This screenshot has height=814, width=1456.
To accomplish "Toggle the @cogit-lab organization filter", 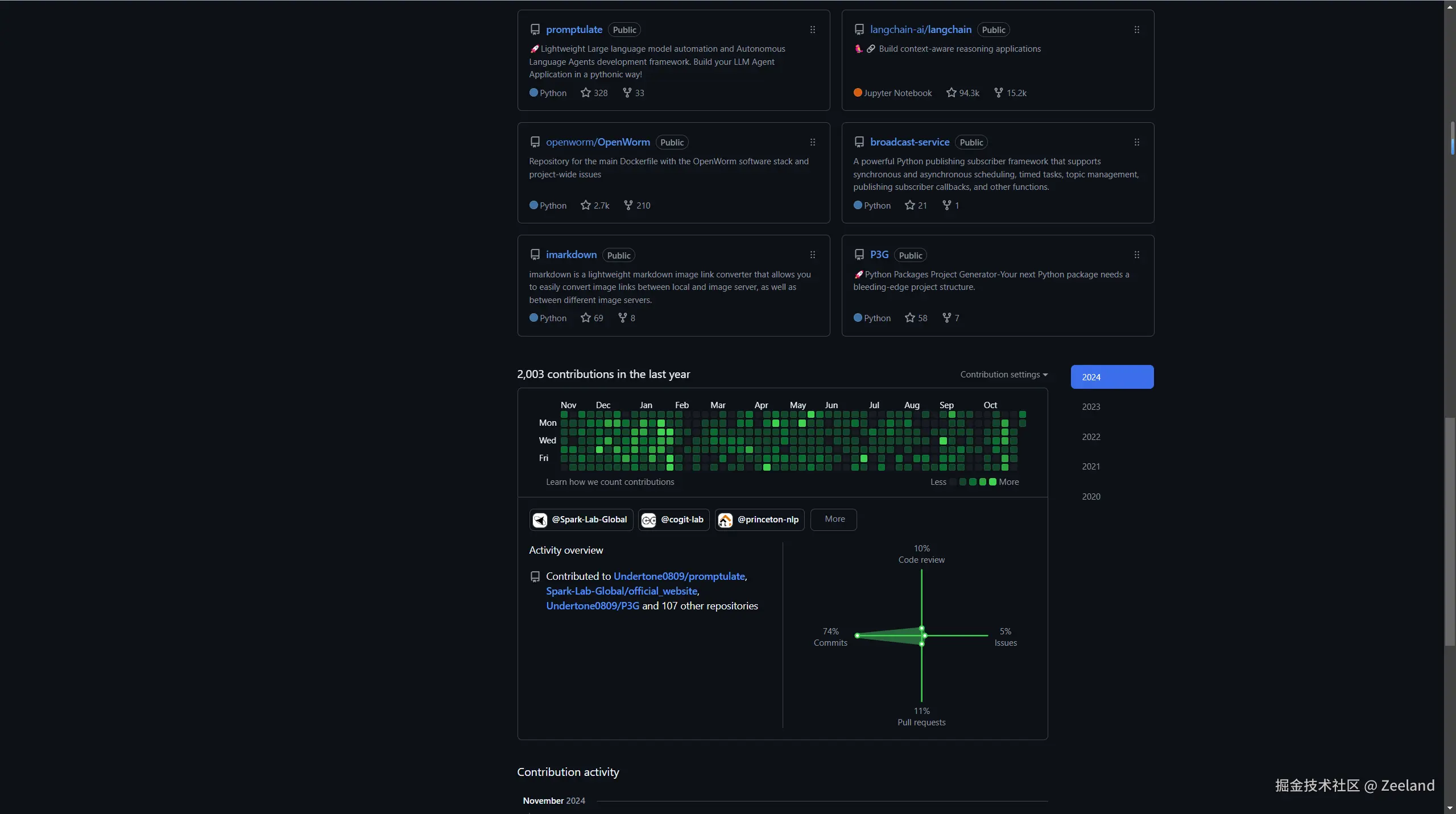I will pos(673,520).
